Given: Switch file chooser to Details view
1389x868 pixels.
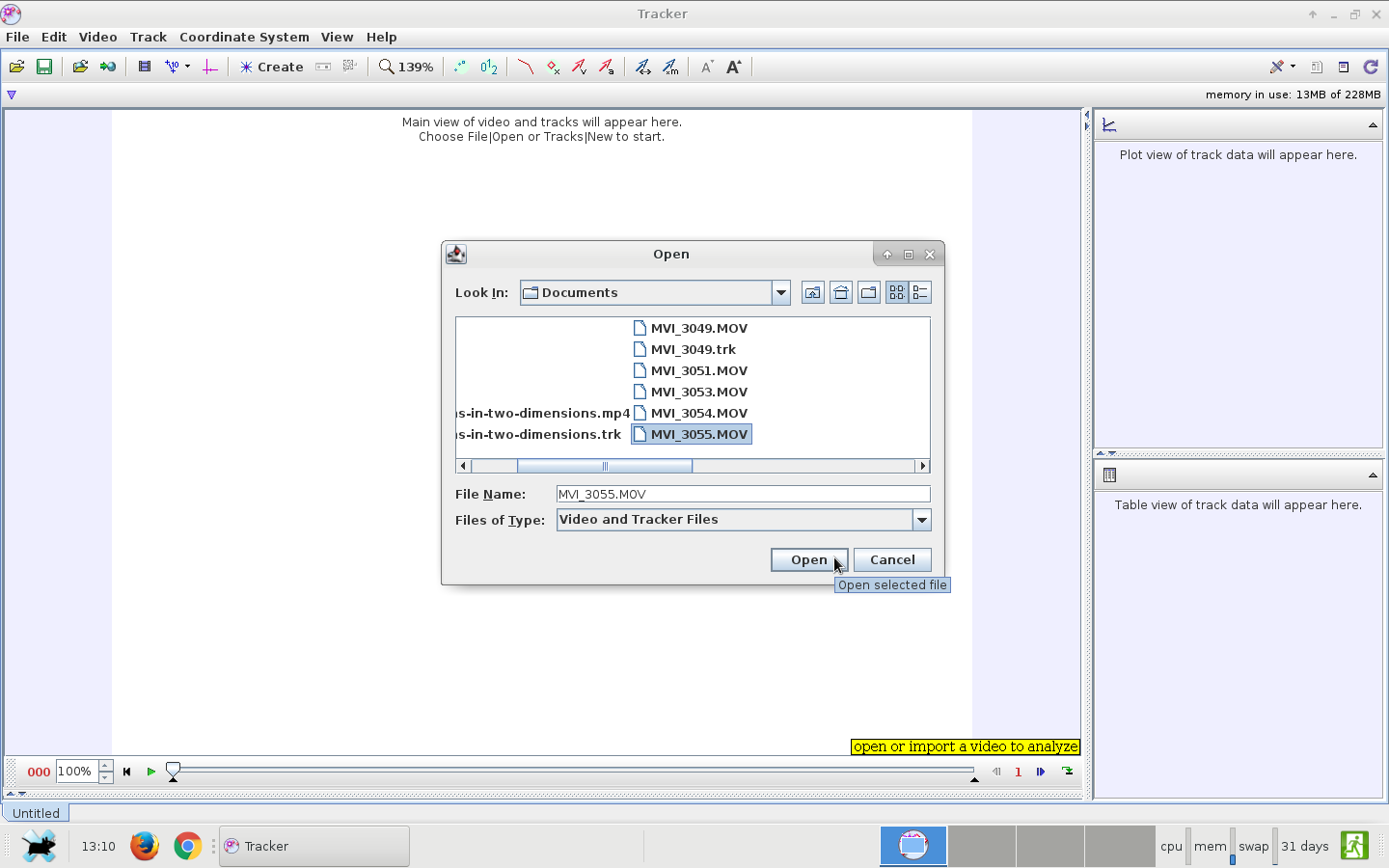Looking at the screenshot, I should [x=920, y=293].
